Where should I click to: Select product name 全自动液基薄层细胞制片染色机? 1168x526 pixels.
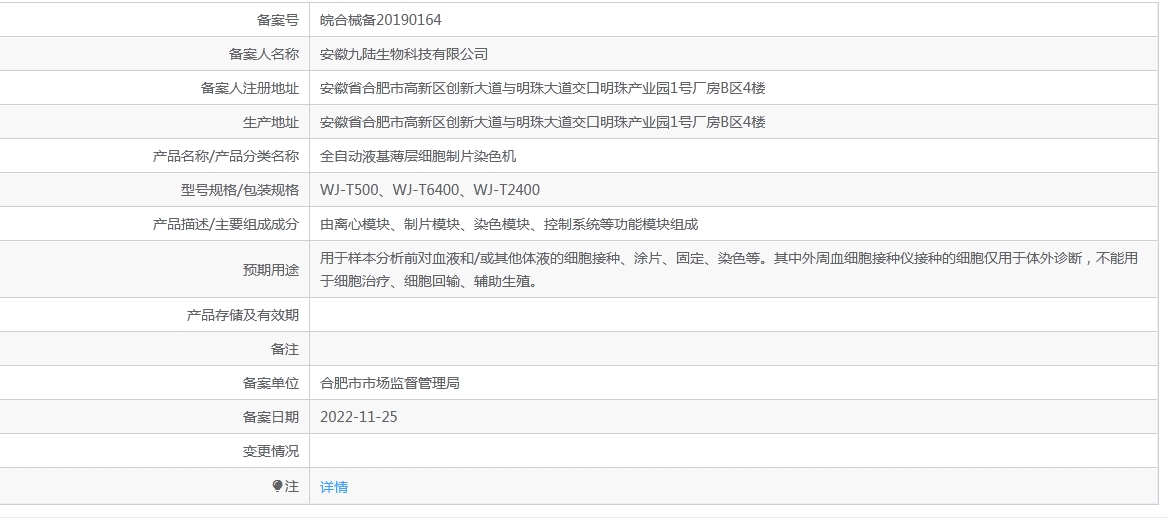click(x=418, y=156)
